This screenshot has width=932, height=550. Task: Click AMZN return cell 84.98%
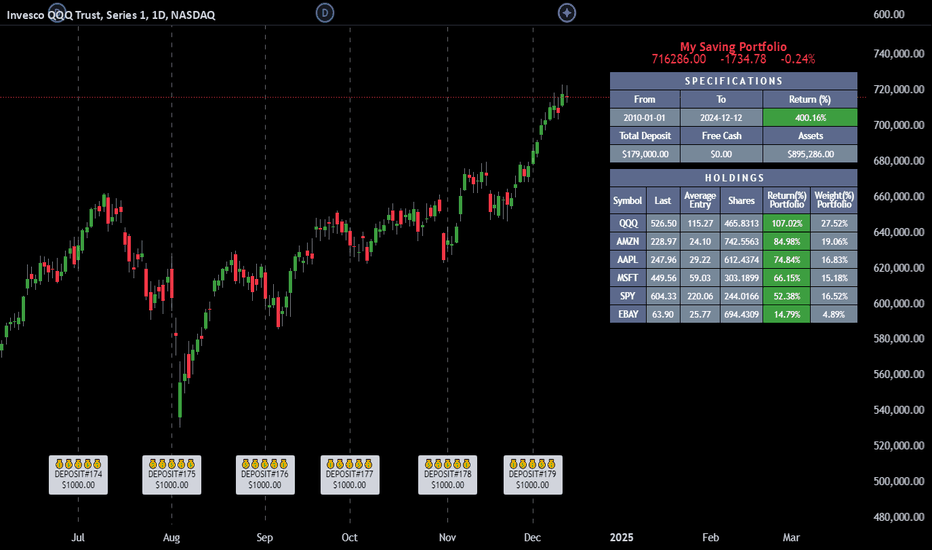[786, 241]
